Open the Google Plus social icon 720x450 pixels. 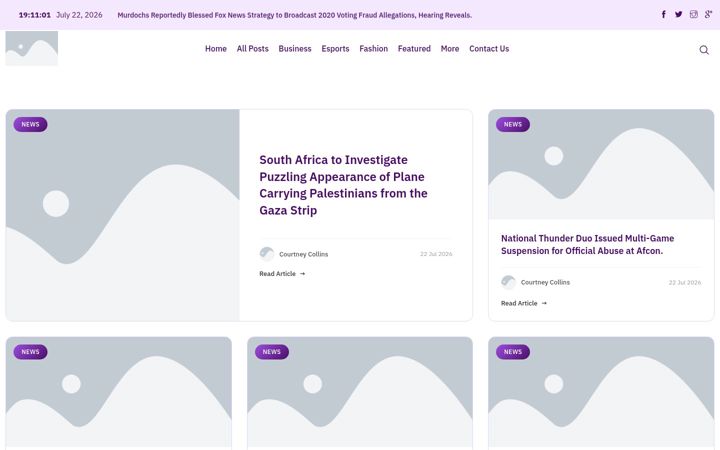pos(709,14)
